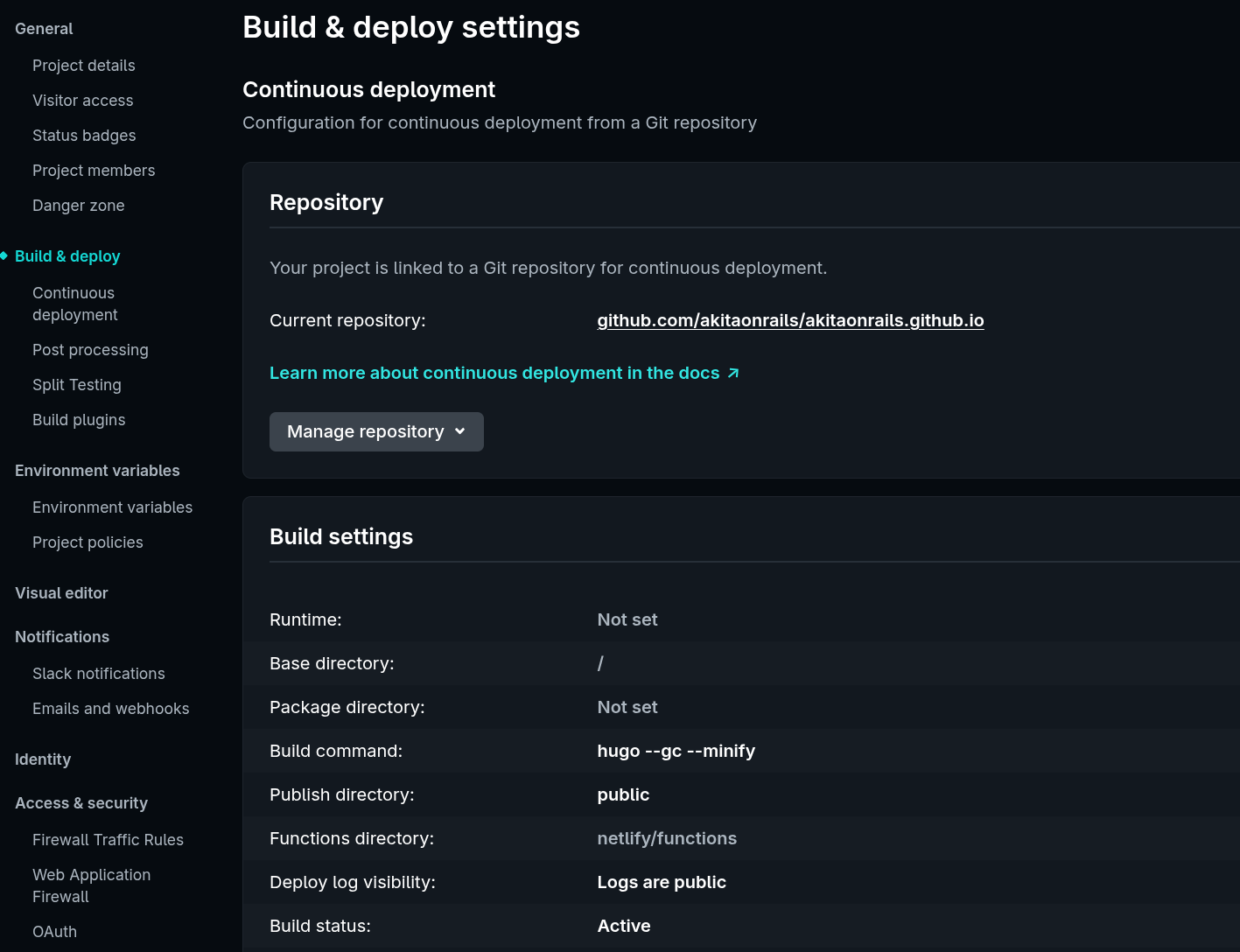The image size is (1240, 952).
Task: Open Web Application Firewall settings
Action: (x=91, y=885)
